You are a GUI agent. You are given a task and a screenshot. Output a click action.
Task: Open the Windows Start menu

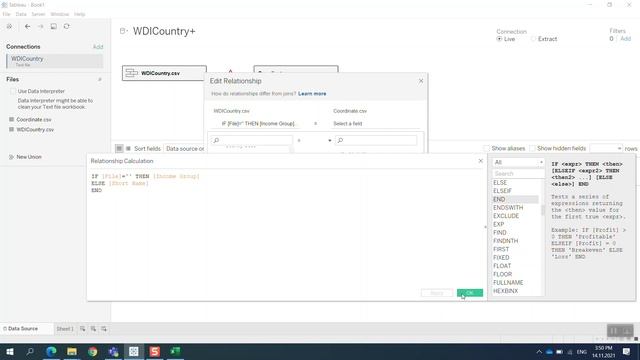point(9,351)
